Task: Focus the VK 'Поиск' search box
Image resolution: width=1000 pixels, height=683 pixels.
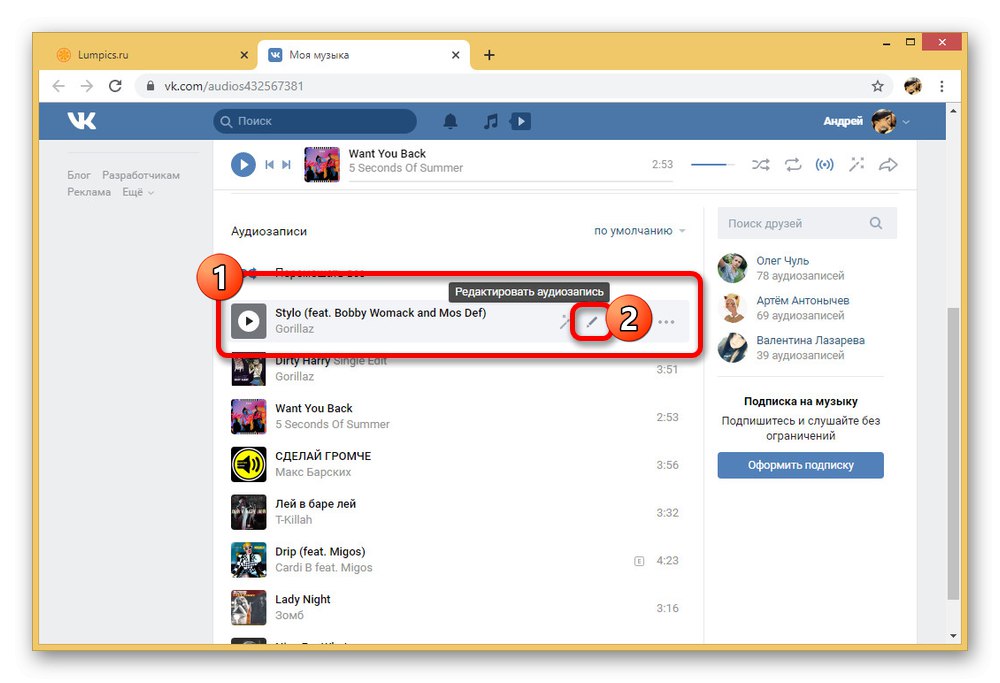Action: [x=315, y=121]
